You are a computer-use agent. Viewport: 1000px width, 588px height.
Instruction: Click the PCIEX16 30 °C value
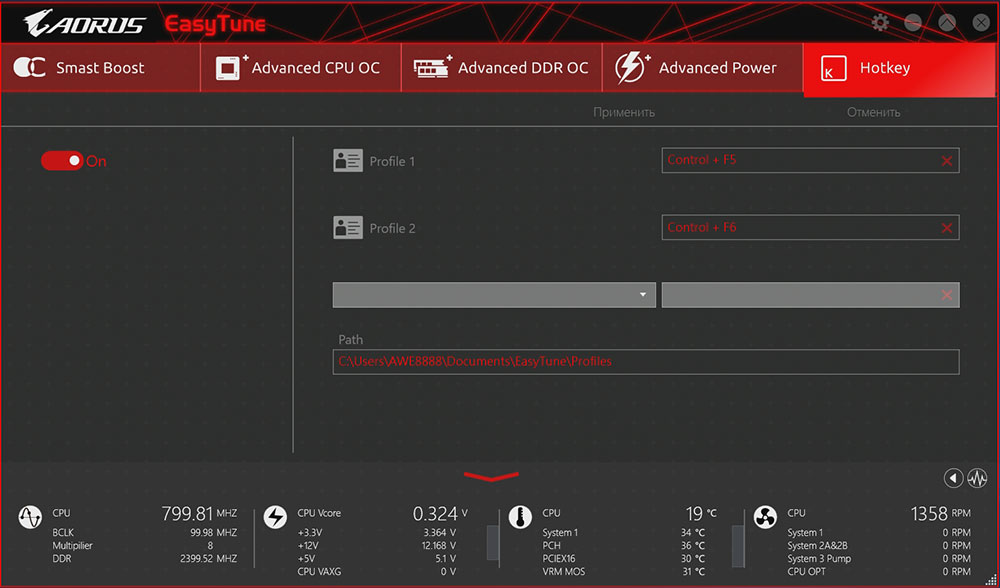(693, 559)
